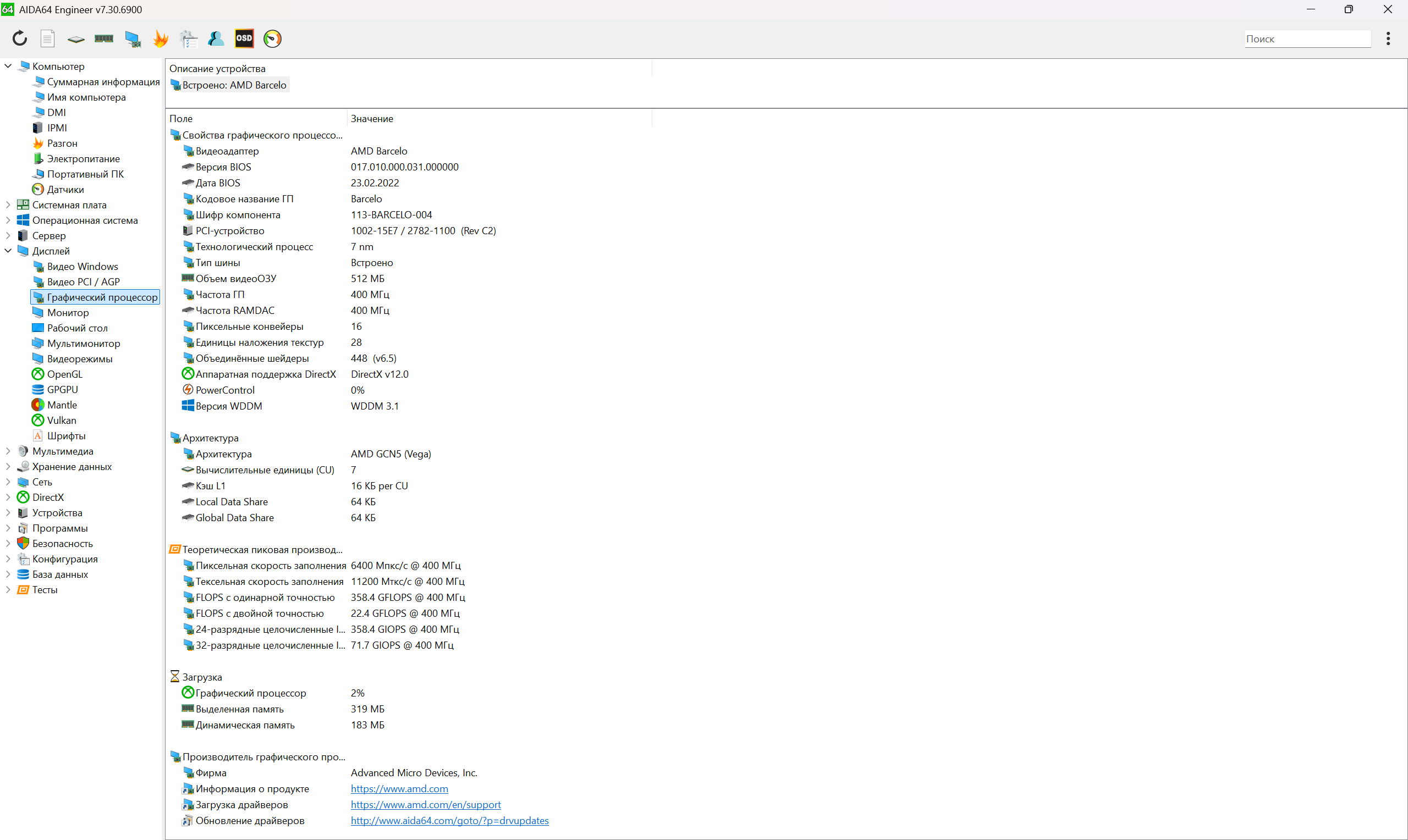Expand the Сеть tree node
1408x840 pixels.
(x=8, y=482)
